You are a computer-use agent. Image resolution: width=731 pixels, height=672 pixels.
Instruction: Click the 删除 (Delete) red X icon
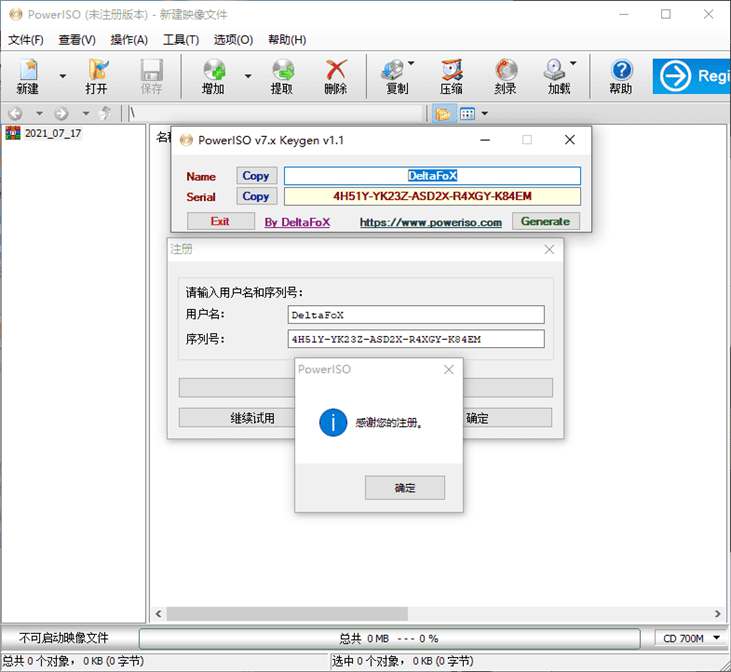point(336,76)
